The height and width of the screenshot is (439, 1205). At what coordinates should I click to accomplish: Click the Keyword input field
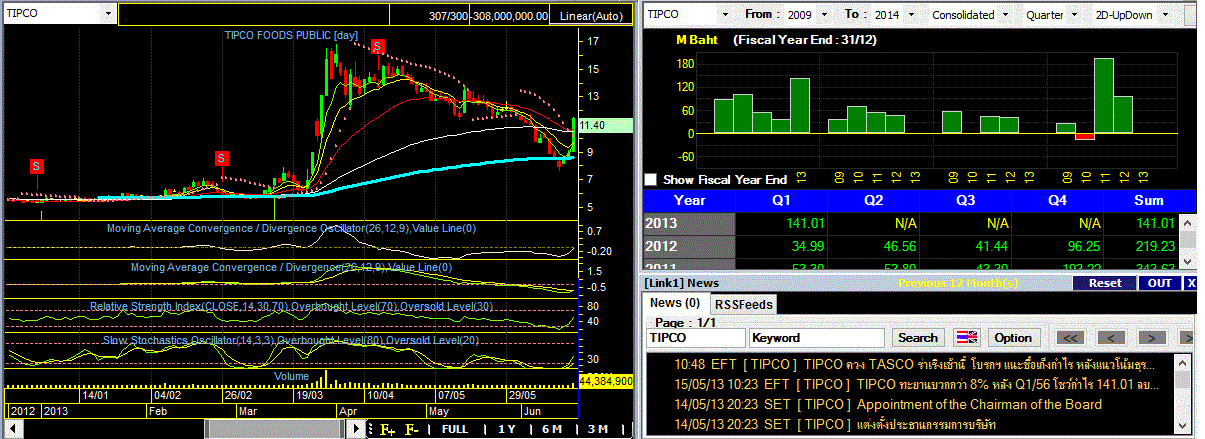click(x=817, y=338)
